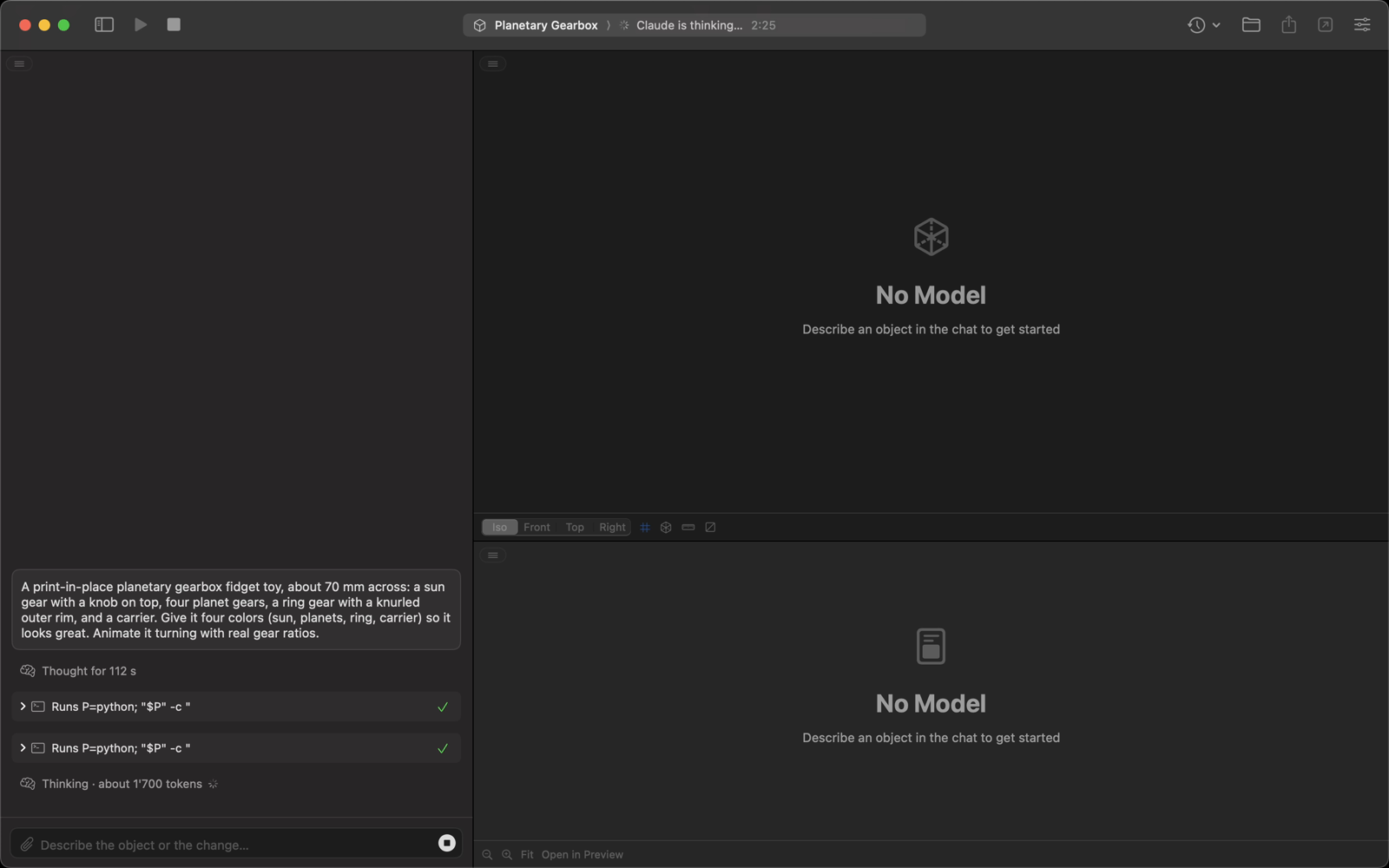Stop generation with the chat stop button
Image resolution: width=1389 pixels, height=868 pixels.
[446, 843]
